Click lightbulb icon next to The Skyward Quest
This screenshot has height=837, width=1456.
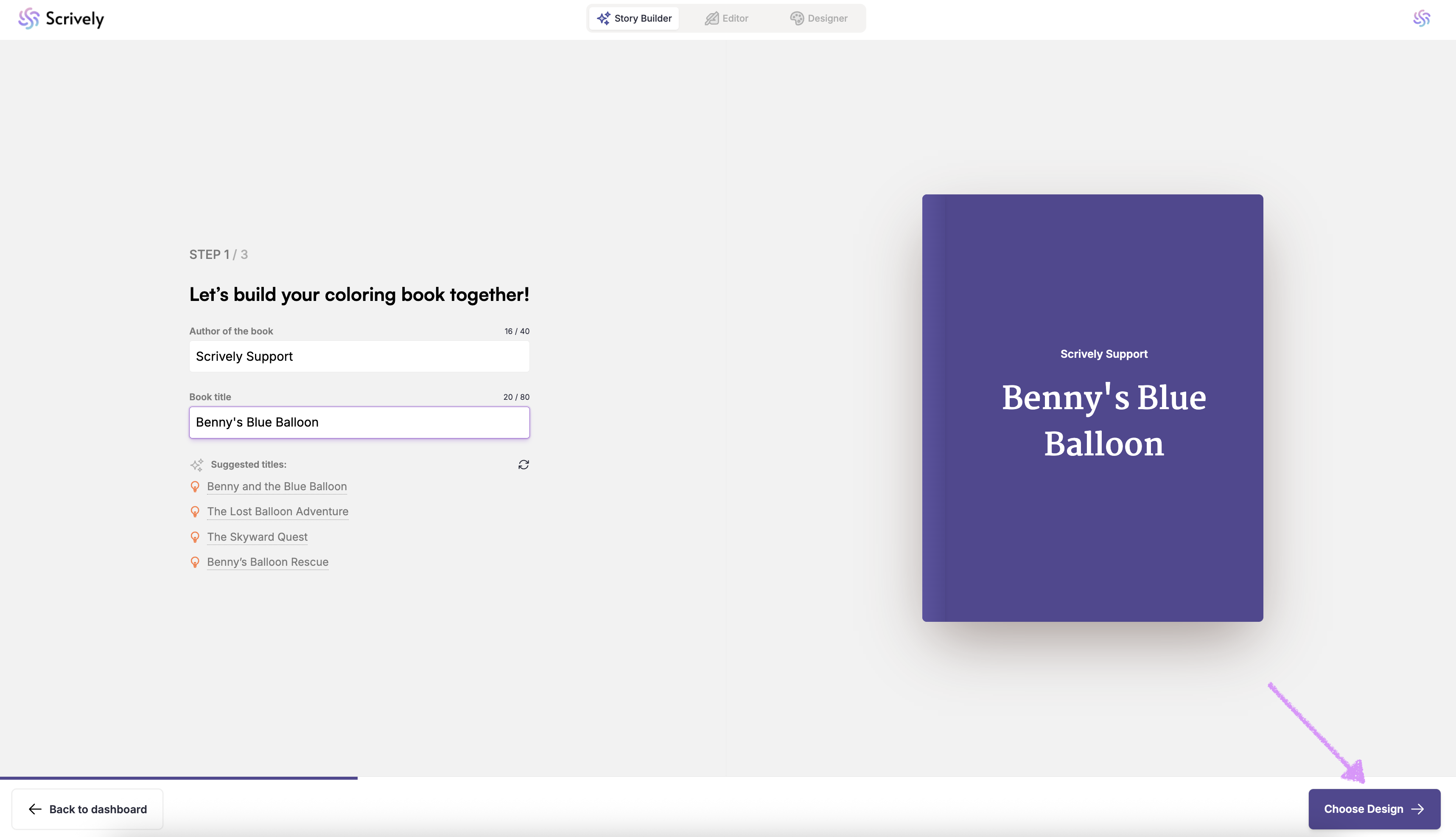pyautogui.click(x=195, y=537)
